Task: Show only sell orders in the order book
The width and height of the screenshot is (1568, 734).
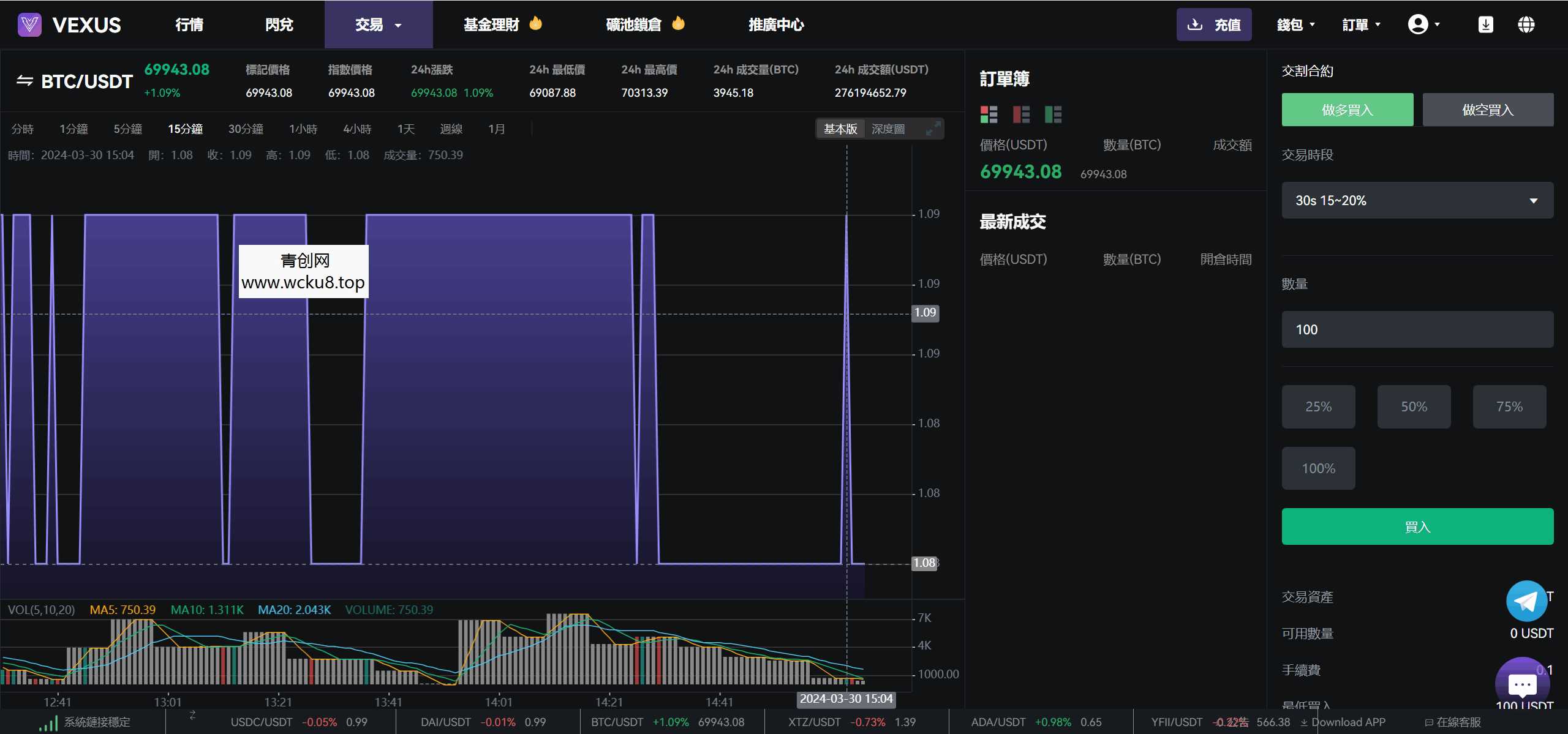Action: tap(1020, 114)
